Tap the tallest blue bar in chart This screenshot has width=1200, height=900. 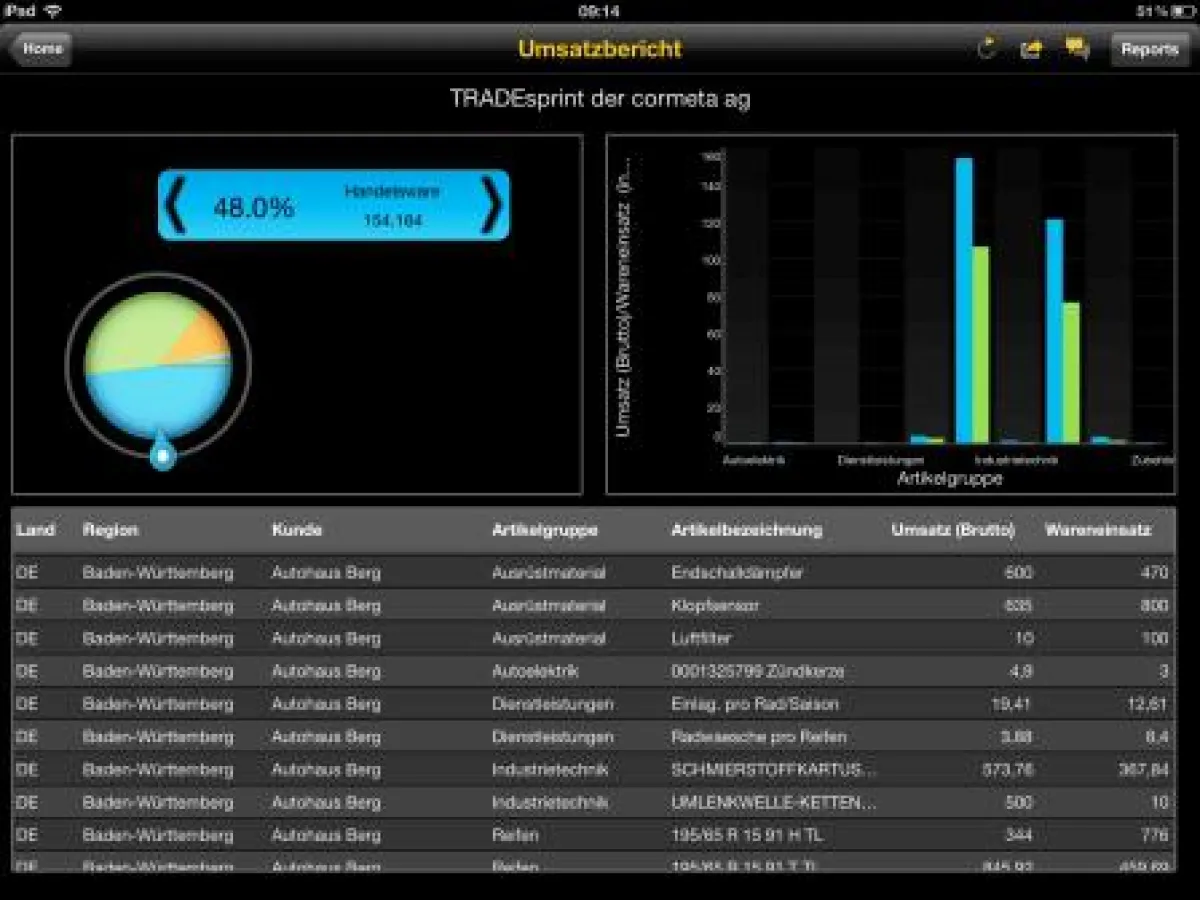(x=963, y=300)
